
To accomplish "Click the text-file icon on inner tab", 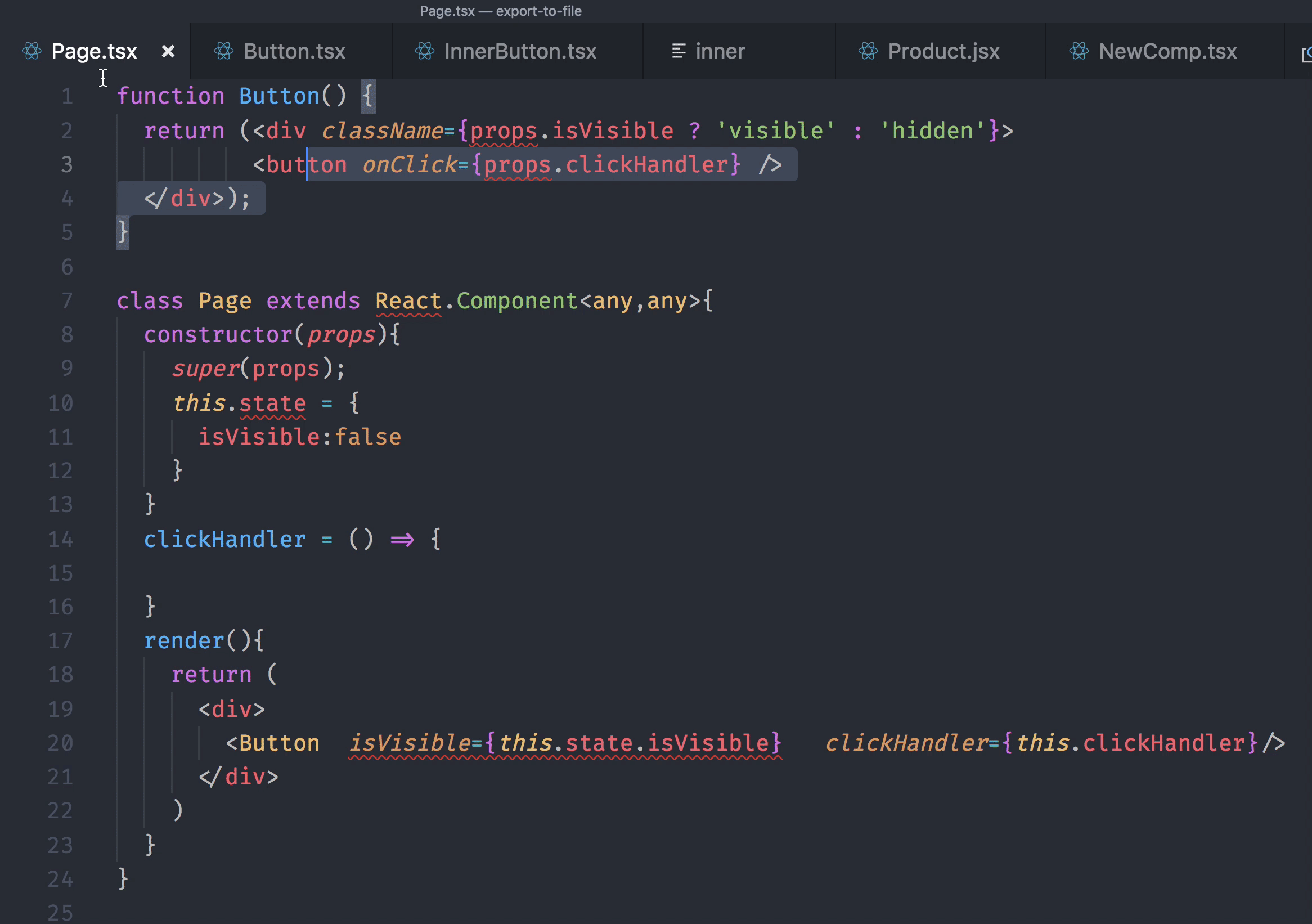I will pos(679,51).
